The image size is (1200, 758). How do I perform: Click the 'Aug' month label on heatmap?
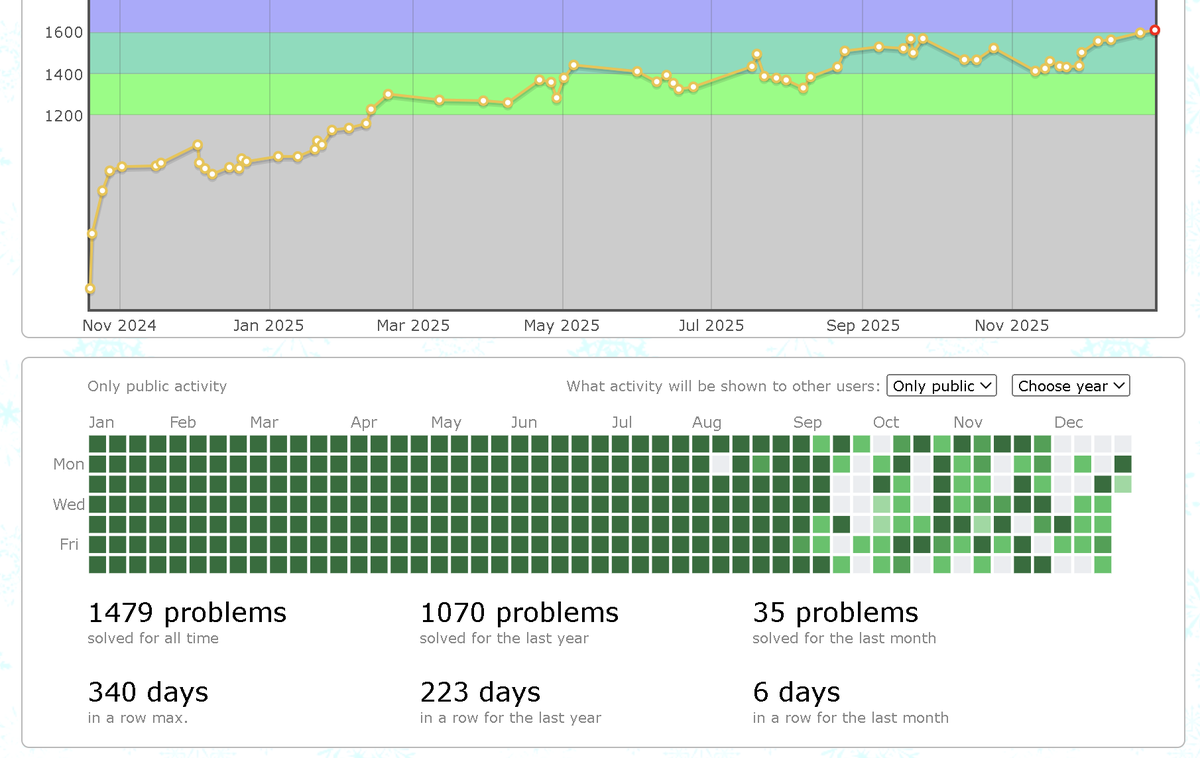click(706, 422)
